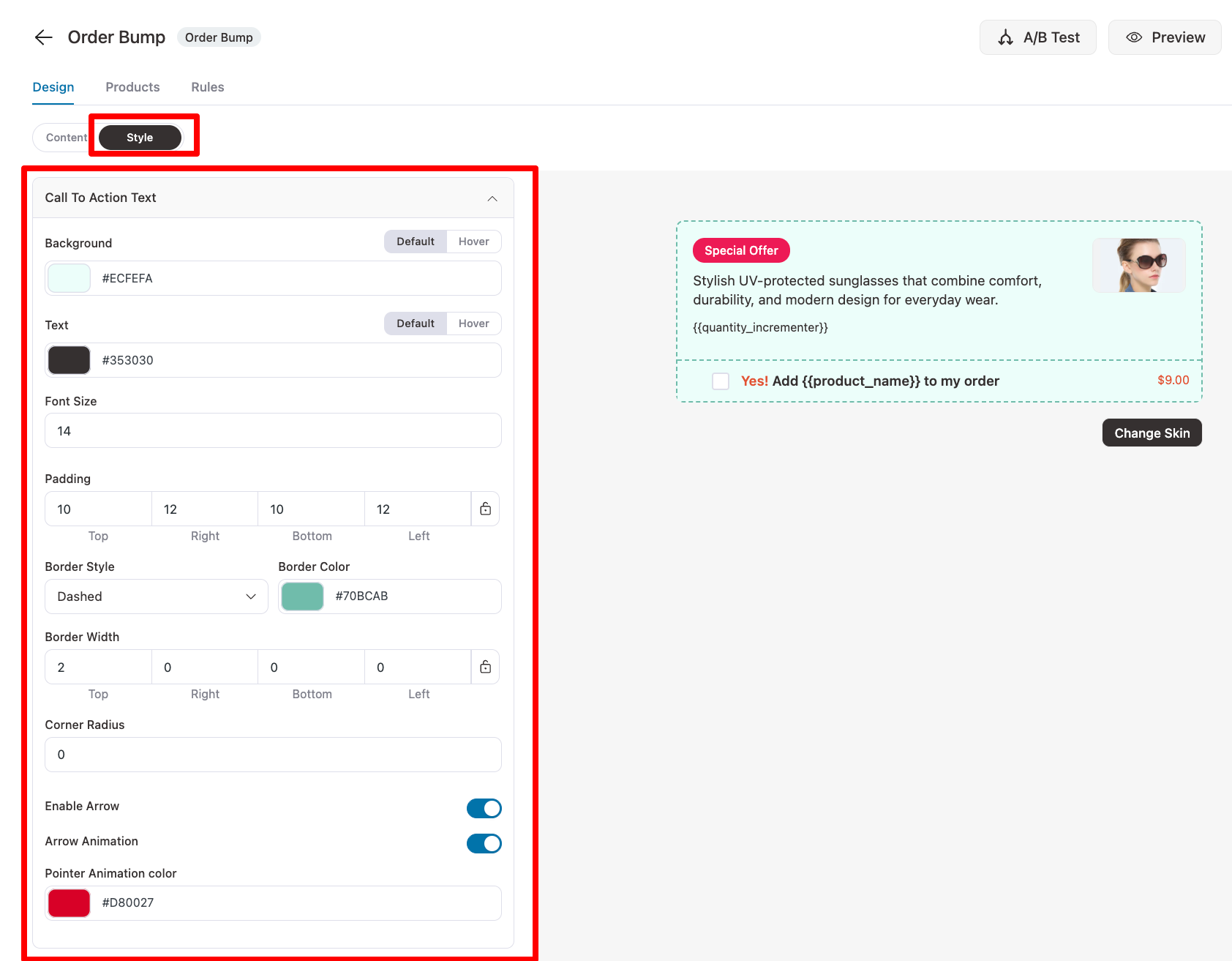Click the Font Size input field

pyautogui.click(x=273, y=431)
